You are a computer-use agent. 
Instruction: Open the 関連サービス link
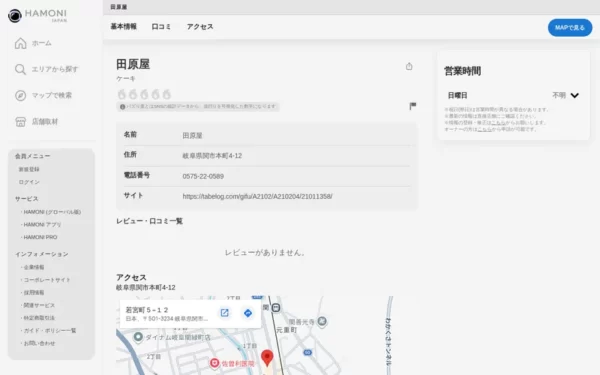tap(39, 305)
